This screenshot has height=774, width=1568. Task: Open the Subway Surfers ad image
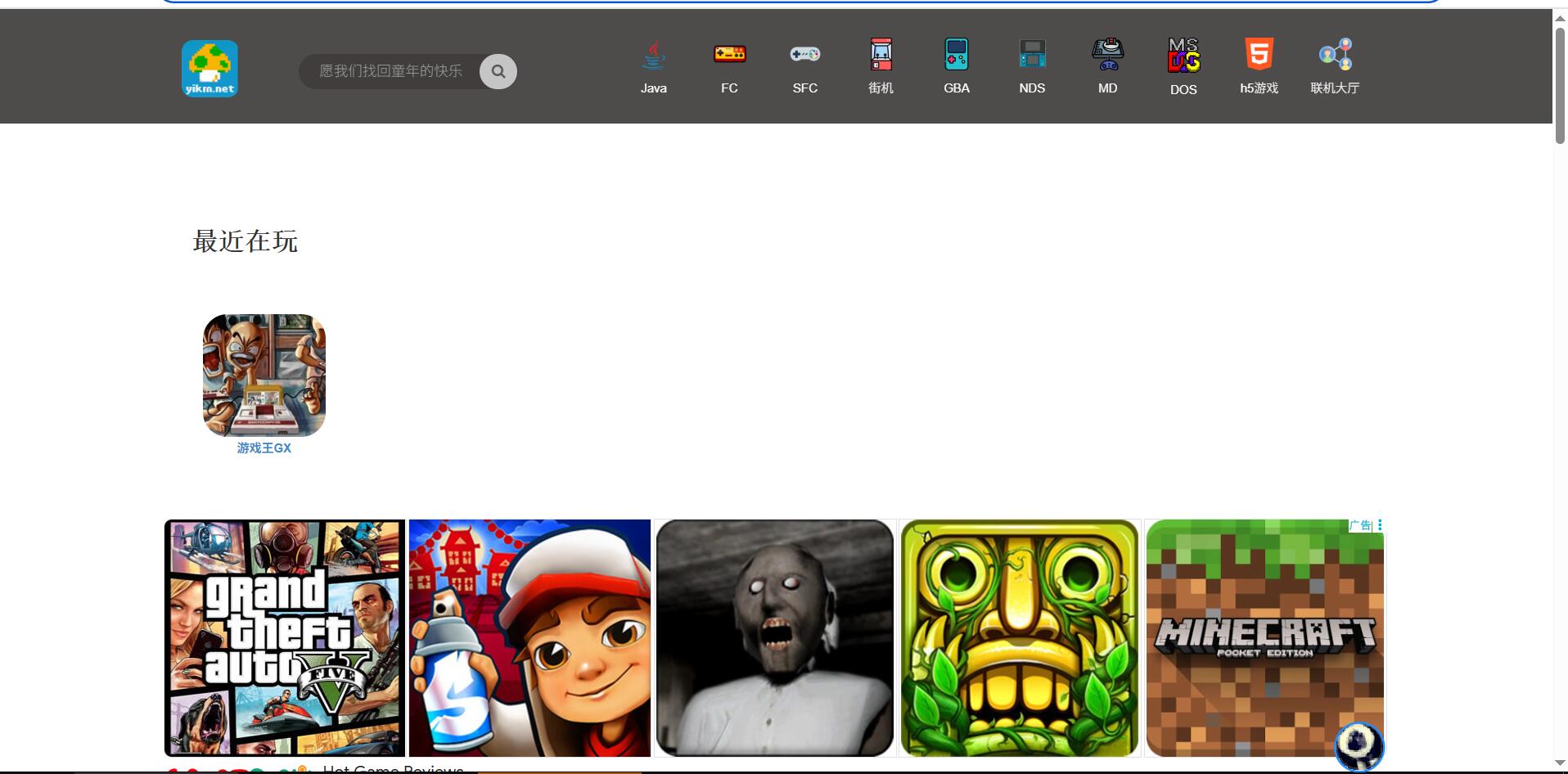point(529,638)
